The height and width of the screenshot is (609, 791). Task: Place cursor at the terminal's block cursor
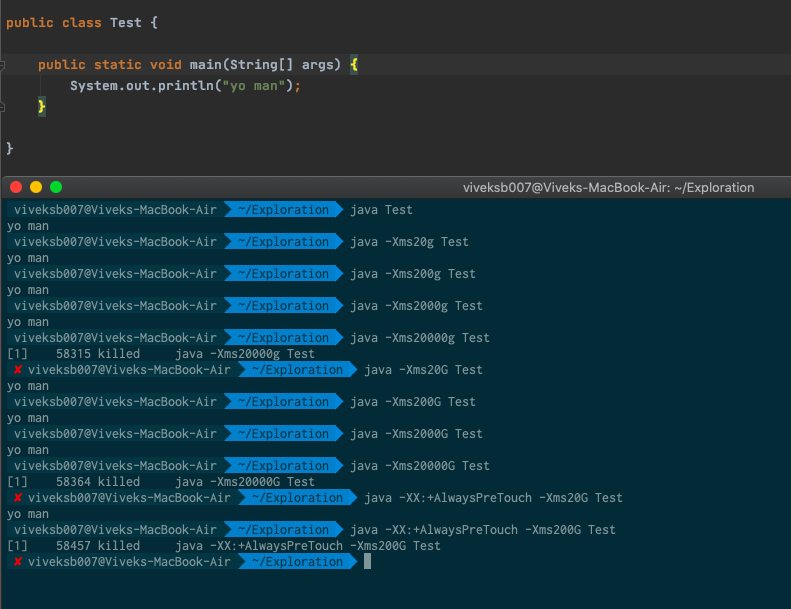(368, 562)
